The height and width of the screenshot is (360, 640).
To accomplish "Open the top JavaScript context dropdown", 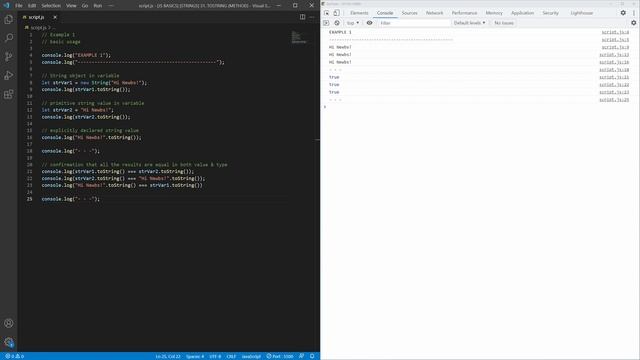I will (353, 23).
